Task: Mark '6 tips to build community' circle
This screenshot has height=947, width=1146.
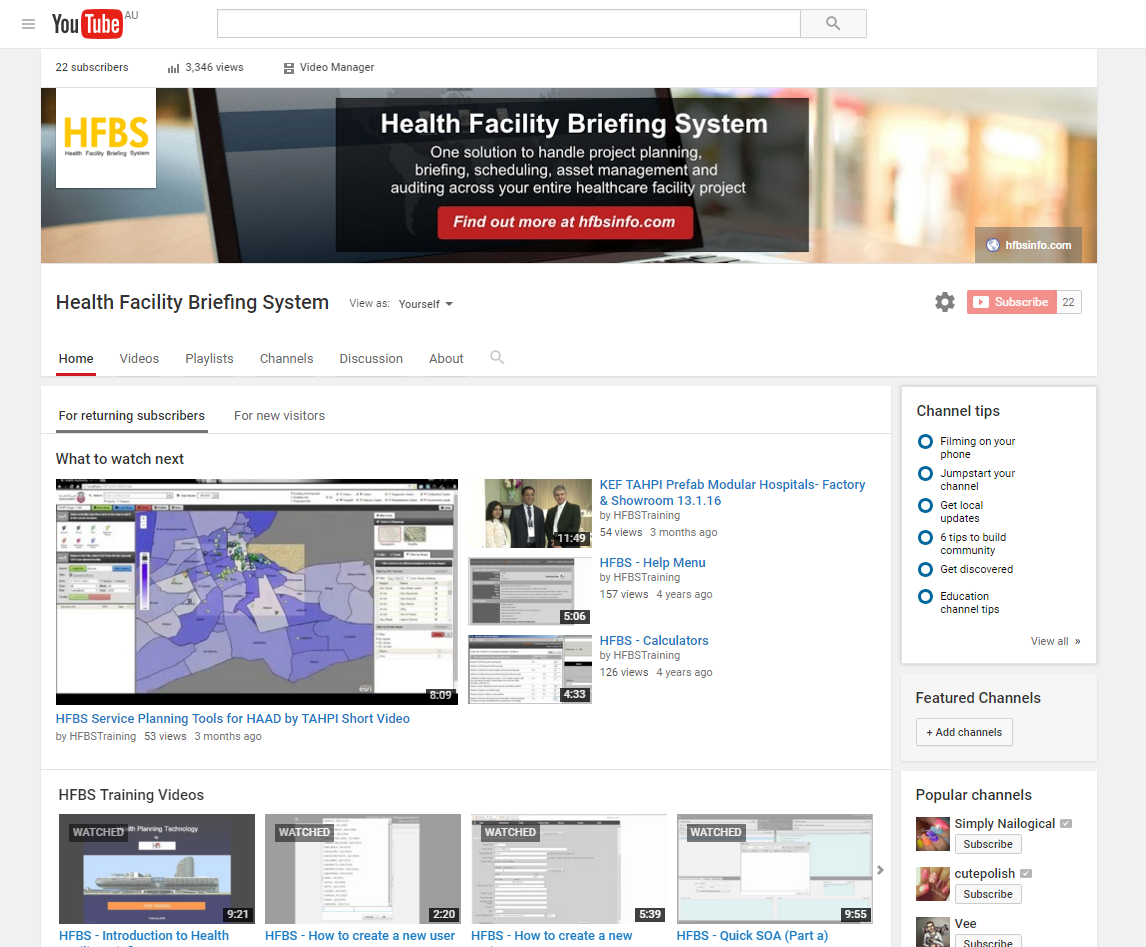Action: coord(925,538)
